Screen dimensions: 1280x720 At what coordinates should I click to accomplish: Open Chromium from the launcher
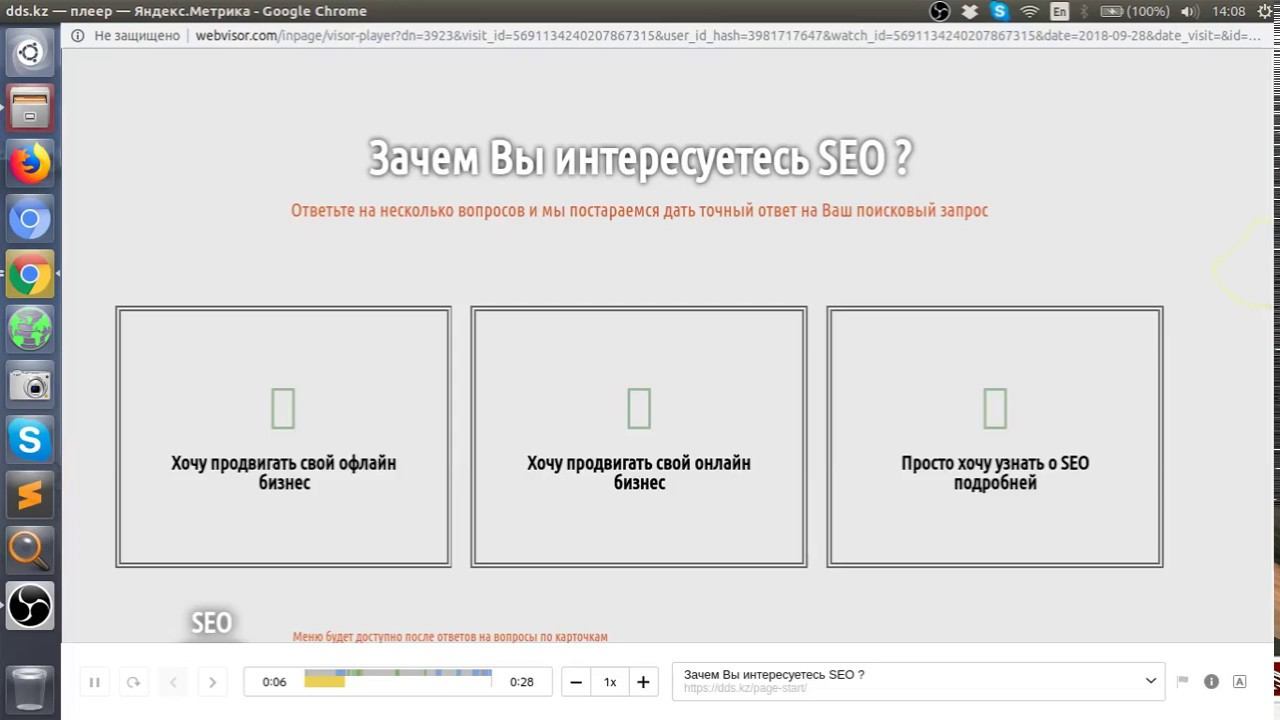point(30,219)
